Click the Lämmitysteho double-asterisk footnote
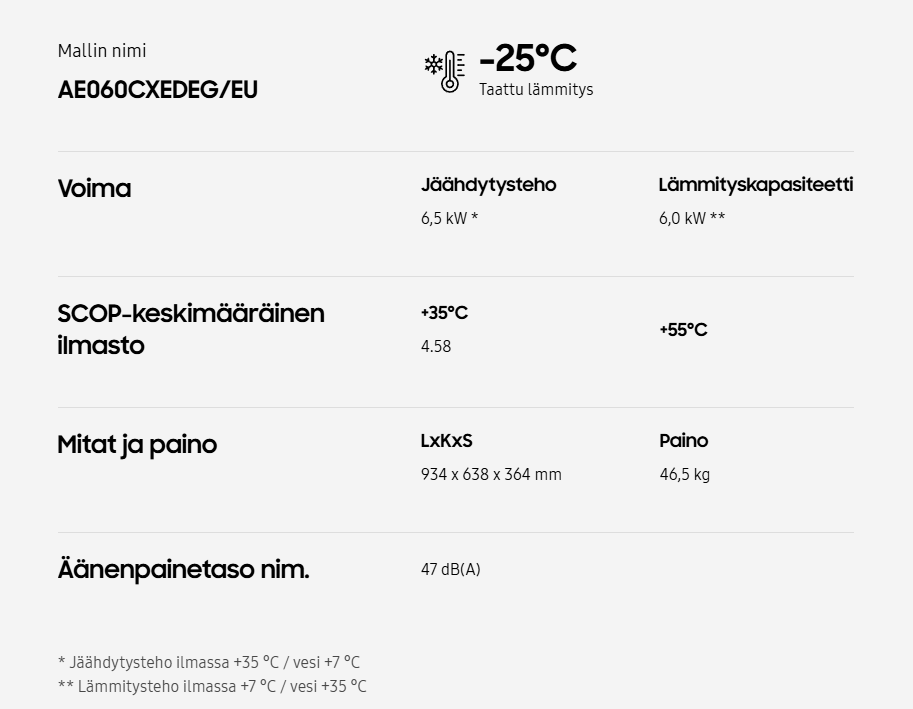 coord(212,686)
